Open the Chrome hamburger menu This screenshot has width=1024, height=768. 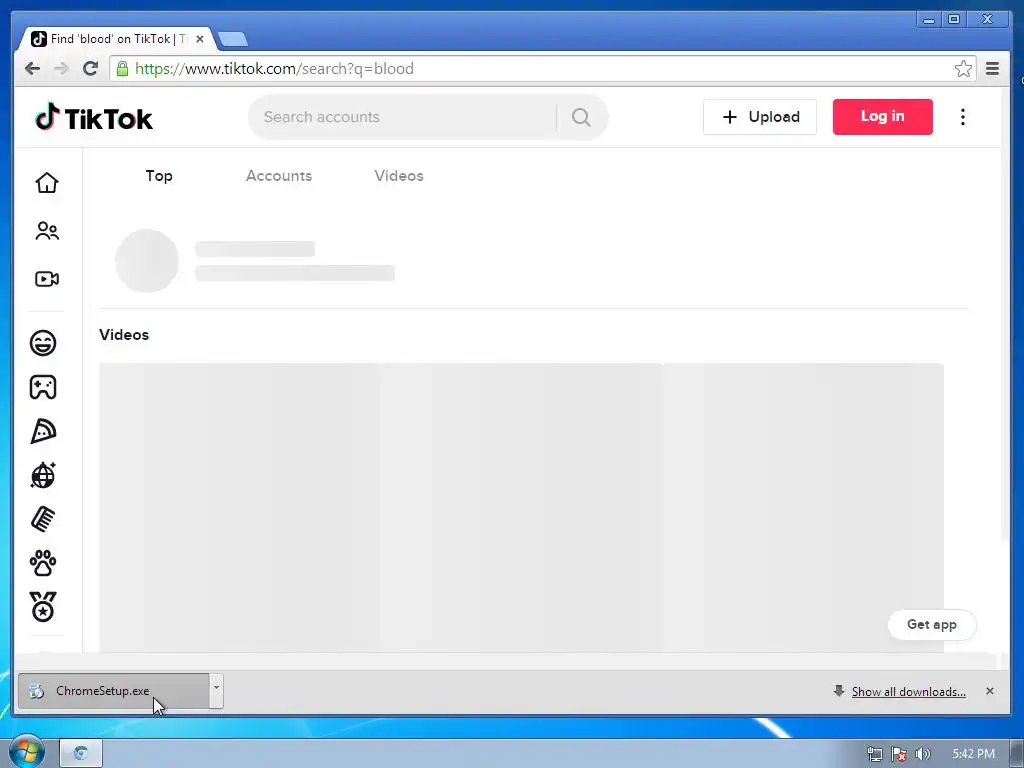(x=992, y=69)
